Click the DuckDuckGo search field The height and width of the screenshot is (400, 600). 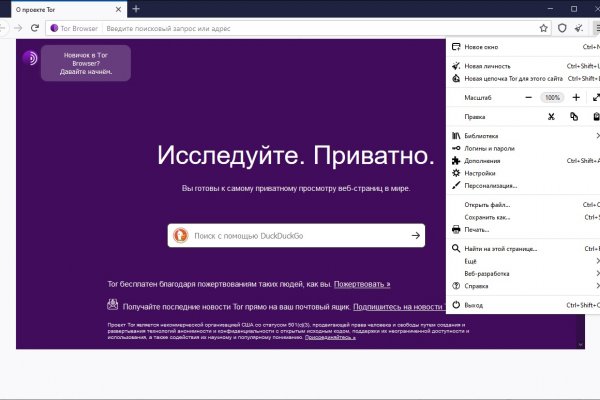[x=298, y=235]
